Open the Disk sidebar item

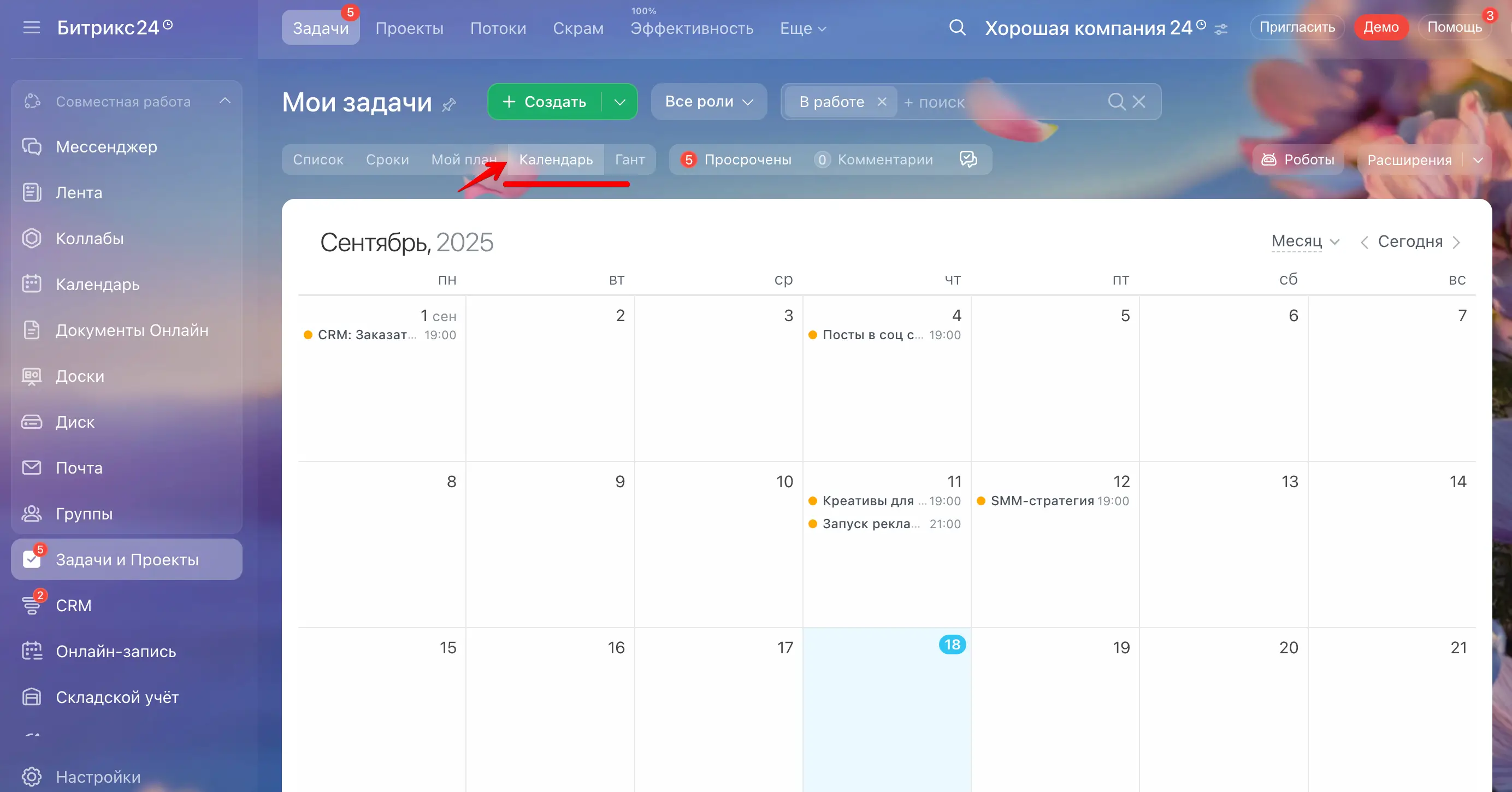[75, 422]
